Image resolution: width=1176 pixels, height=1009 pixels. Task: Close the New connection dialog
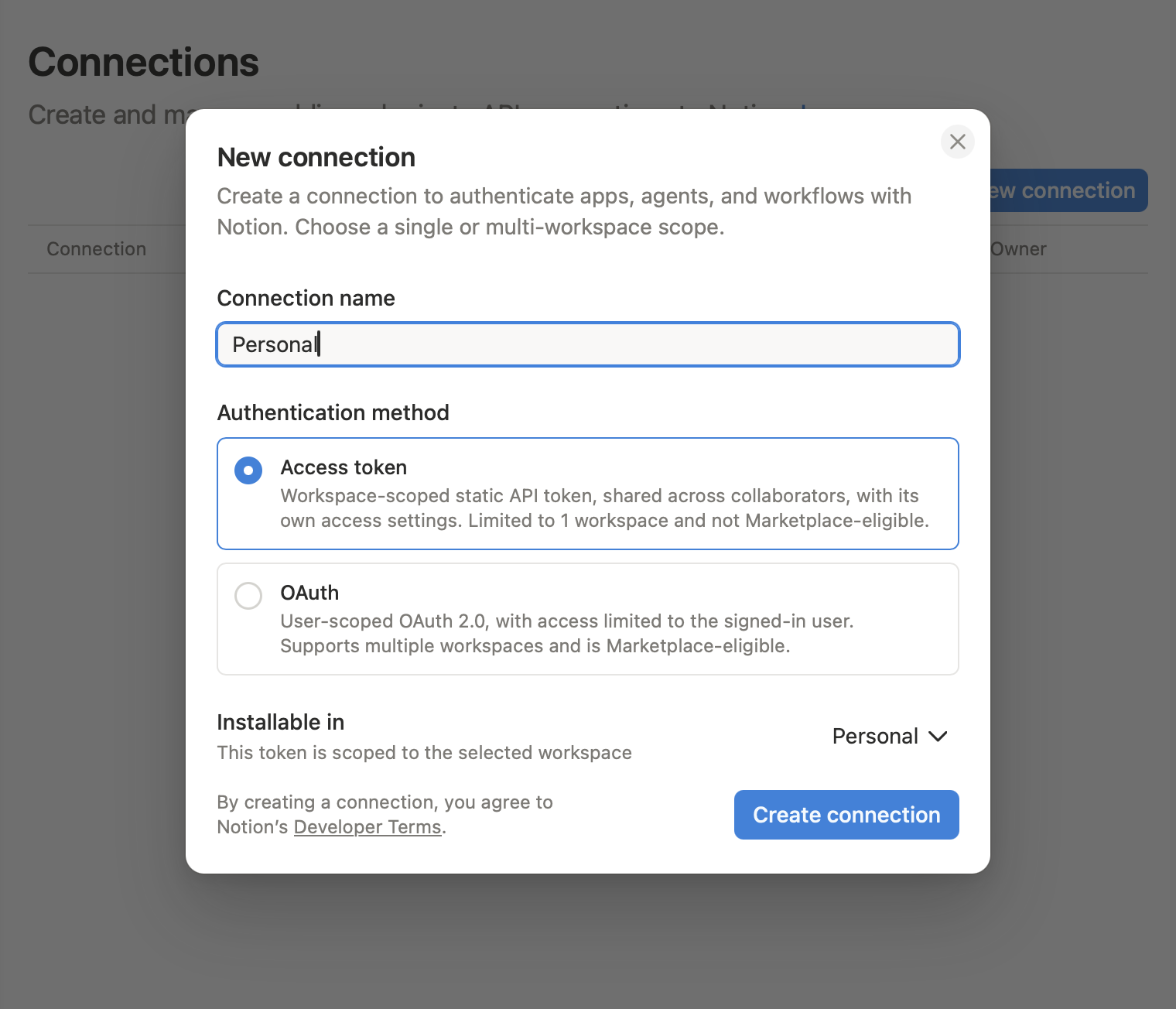[x=957, y=142]
